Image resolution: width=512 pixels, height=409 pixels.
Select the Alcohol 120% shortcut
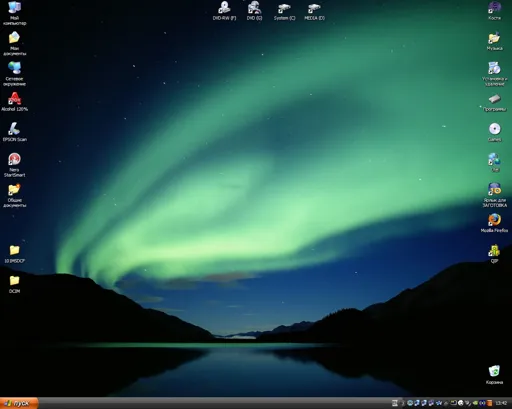coord(14,102)
